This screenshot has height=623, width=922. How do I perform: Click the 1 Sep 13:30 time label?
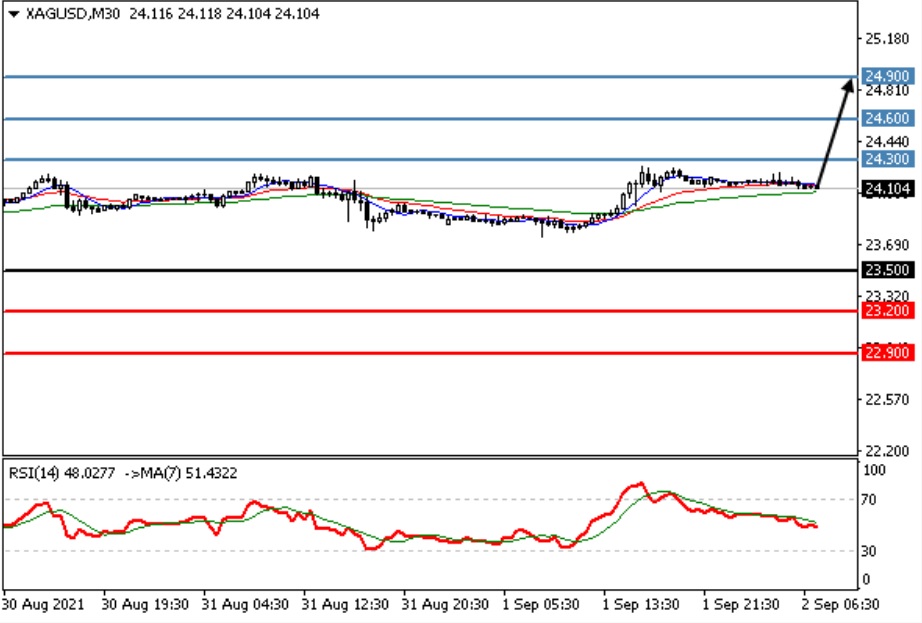pos(641,604)
